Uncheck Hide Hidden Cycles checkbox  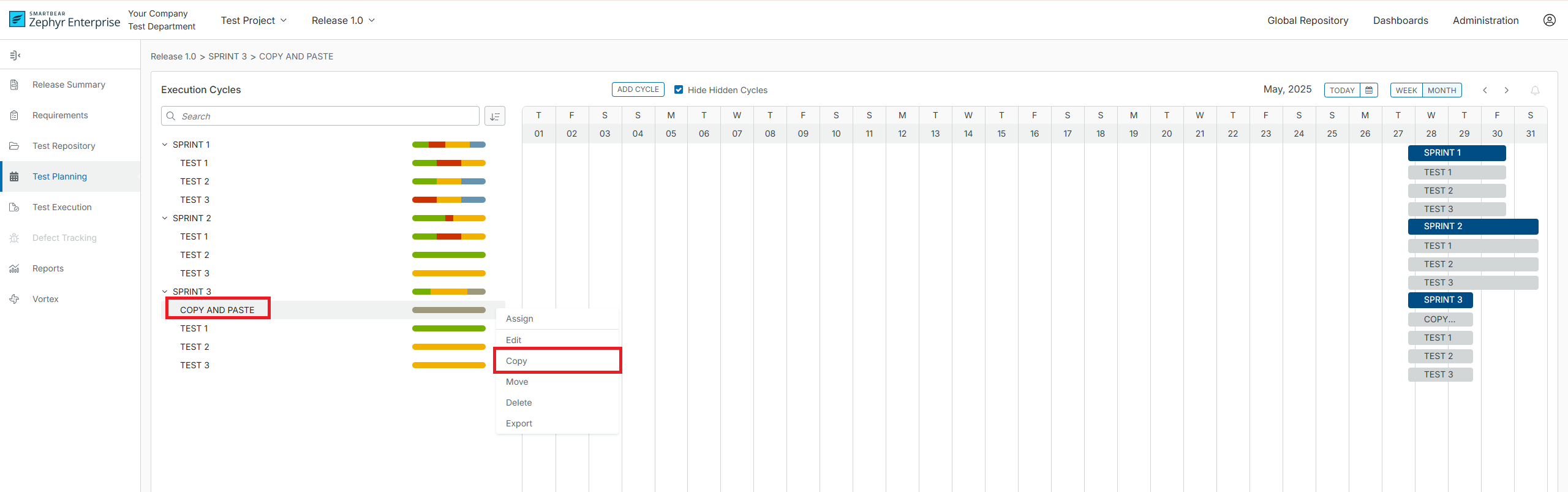point(679,90)
